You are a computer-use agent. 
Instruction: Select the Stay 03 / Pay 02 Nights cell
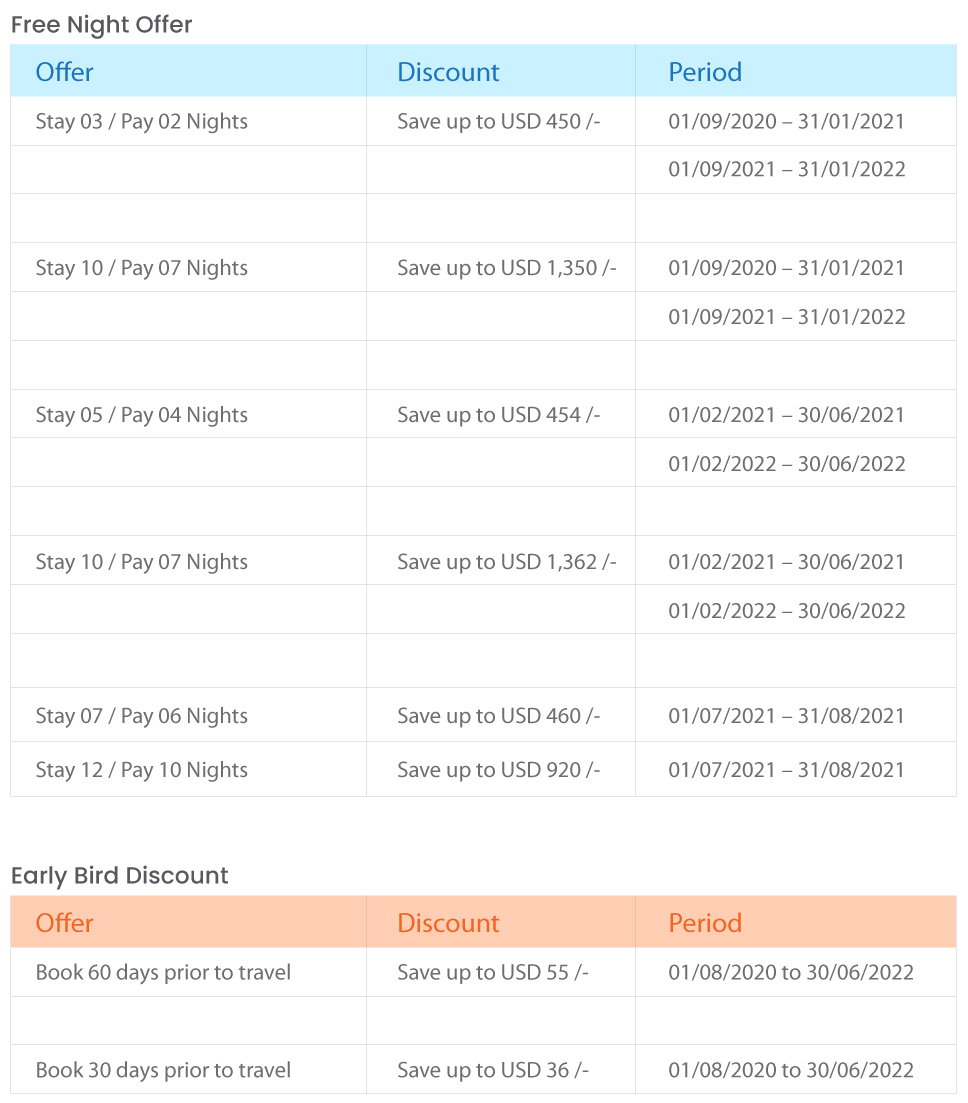pos(189,121)
